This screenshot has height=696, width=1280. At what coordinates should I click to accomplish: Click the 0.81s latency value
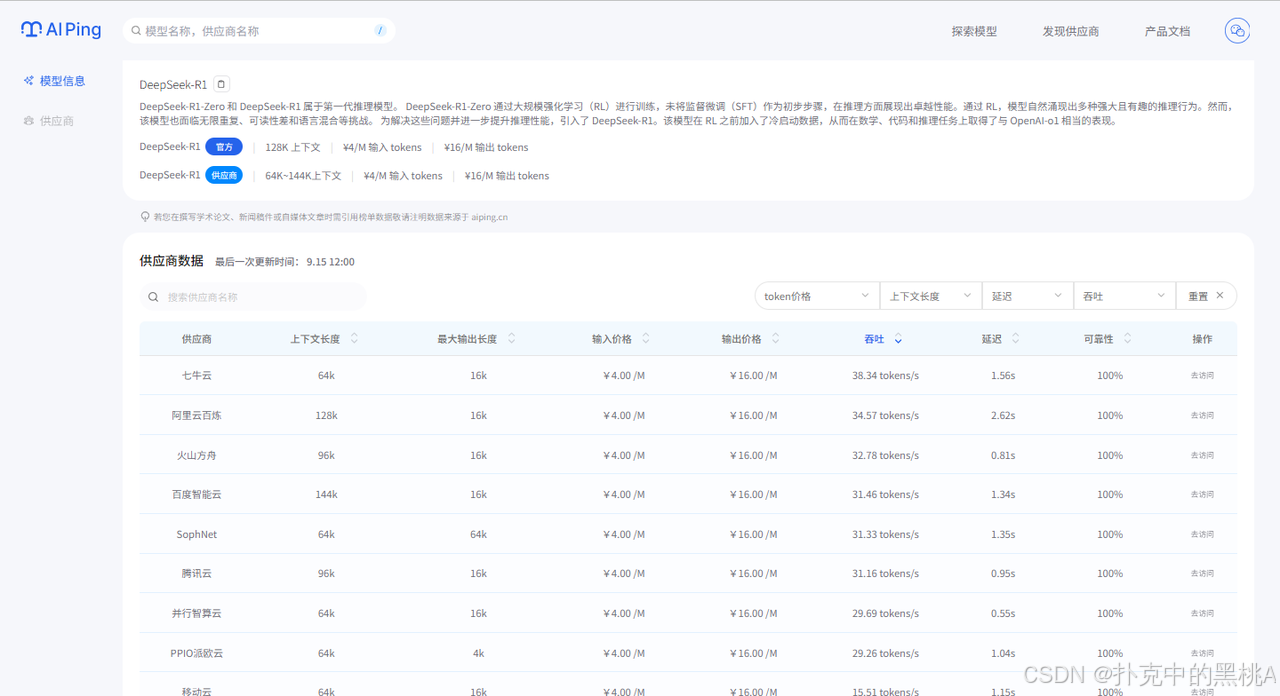(x=1003, y=455)
